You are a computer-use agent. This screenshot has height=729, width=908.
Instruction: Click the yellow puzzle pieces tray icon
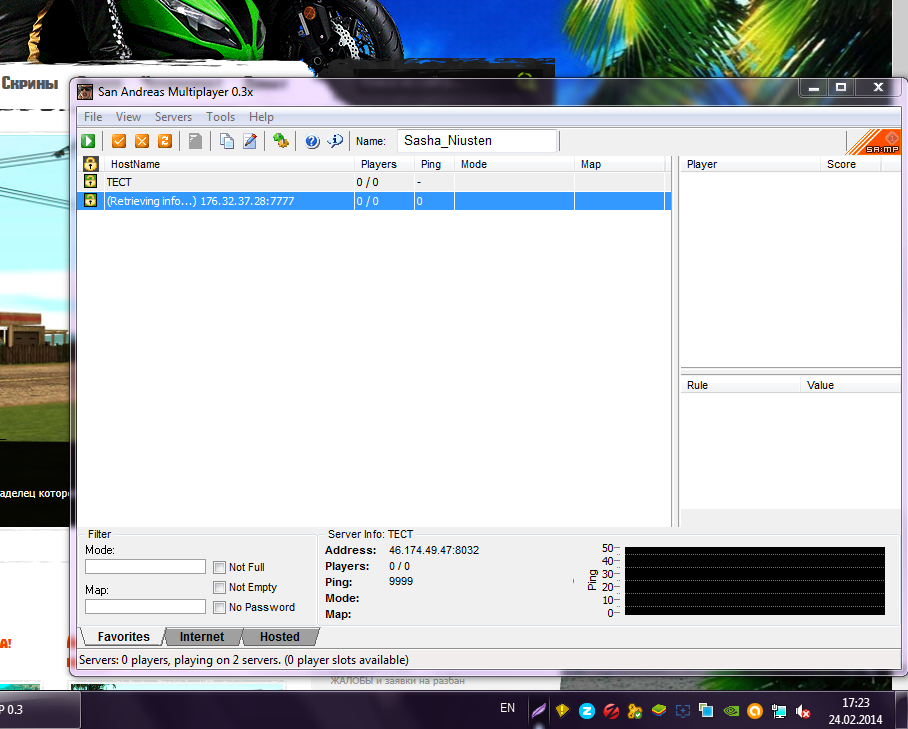pyautogui.click(x=635, y=710)
